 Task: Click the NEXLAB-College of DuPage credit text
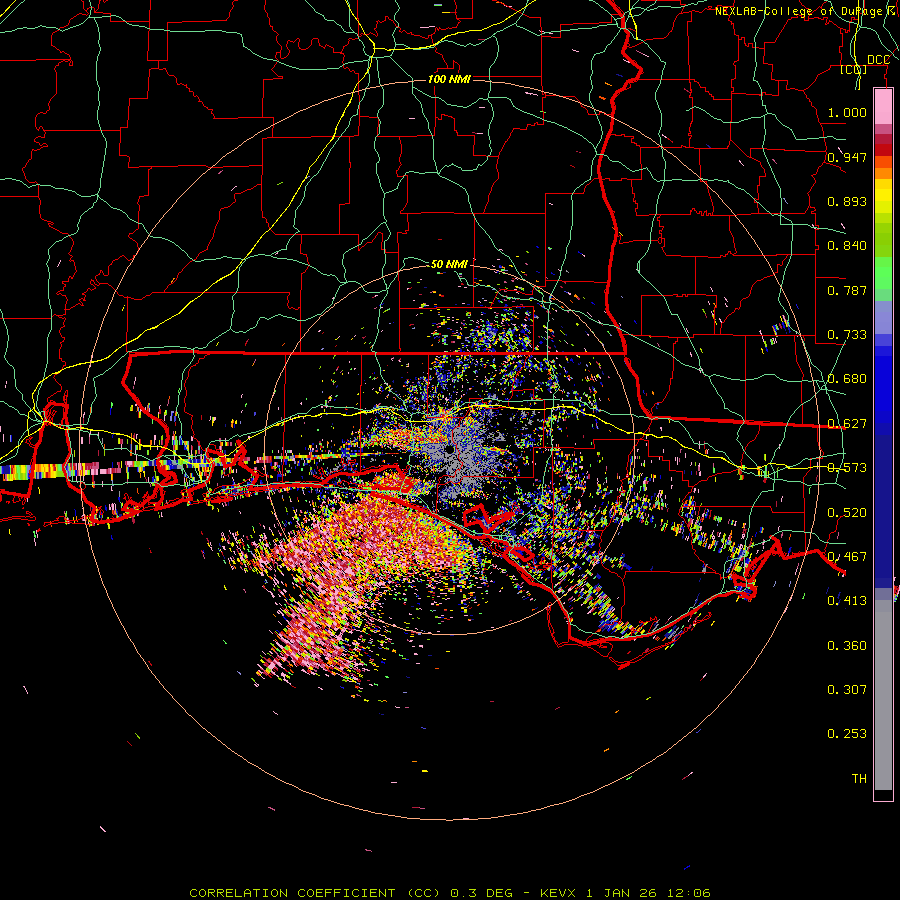(x=805, y=11)
